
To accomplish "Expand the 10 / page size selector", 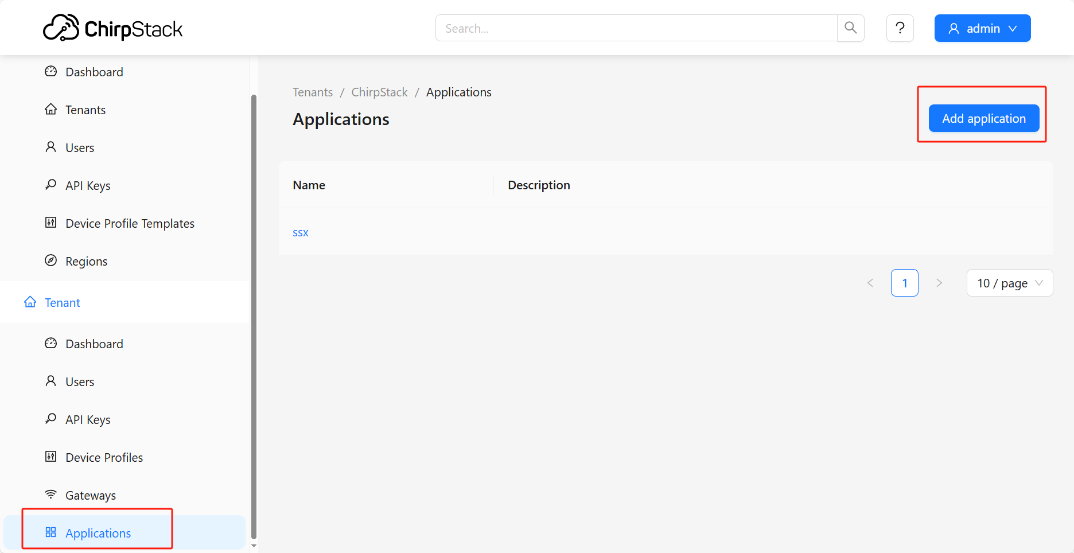I will coord(1009,283).
